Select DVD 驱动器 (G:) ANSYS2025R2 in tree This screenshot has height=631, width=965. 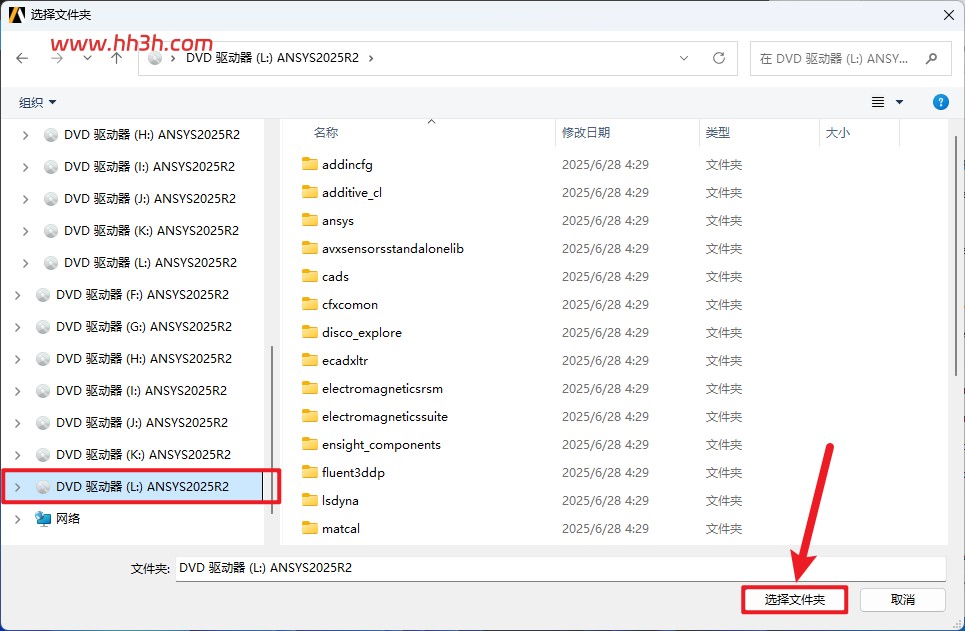[x=144, y=327]
